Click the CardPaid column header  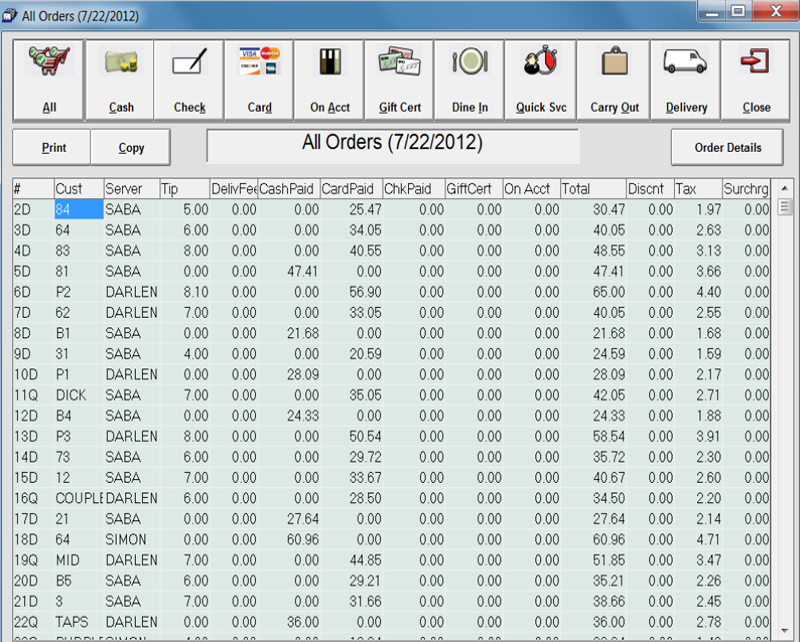pyautogui.click(x=352, y=189)
